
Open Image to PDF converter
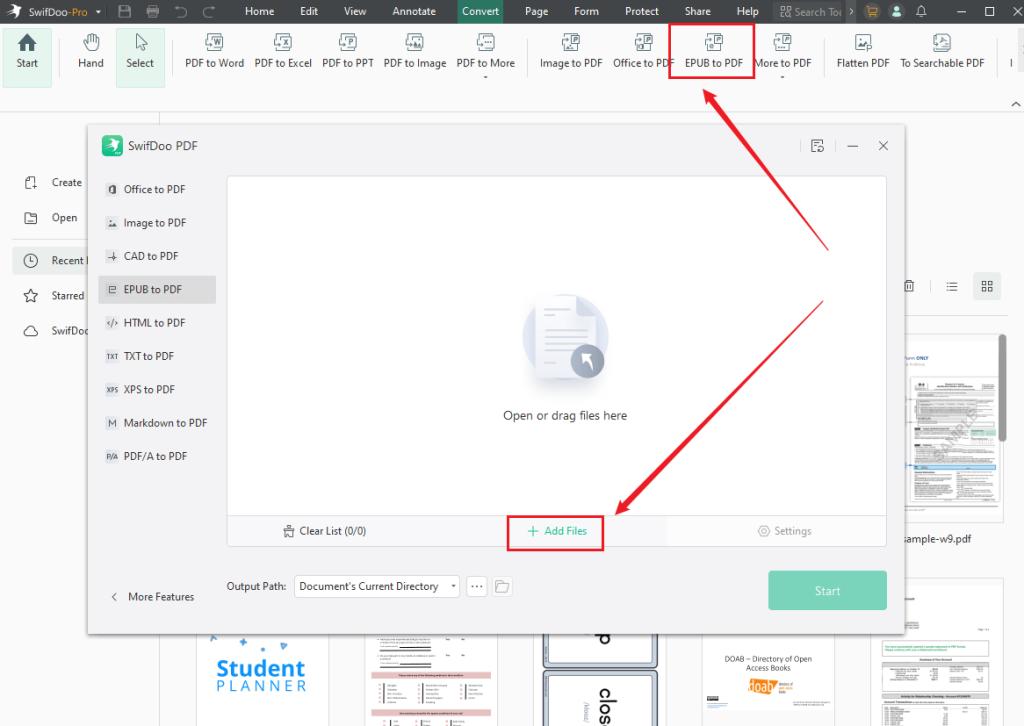pyautogui.click(x=571, y=52)
